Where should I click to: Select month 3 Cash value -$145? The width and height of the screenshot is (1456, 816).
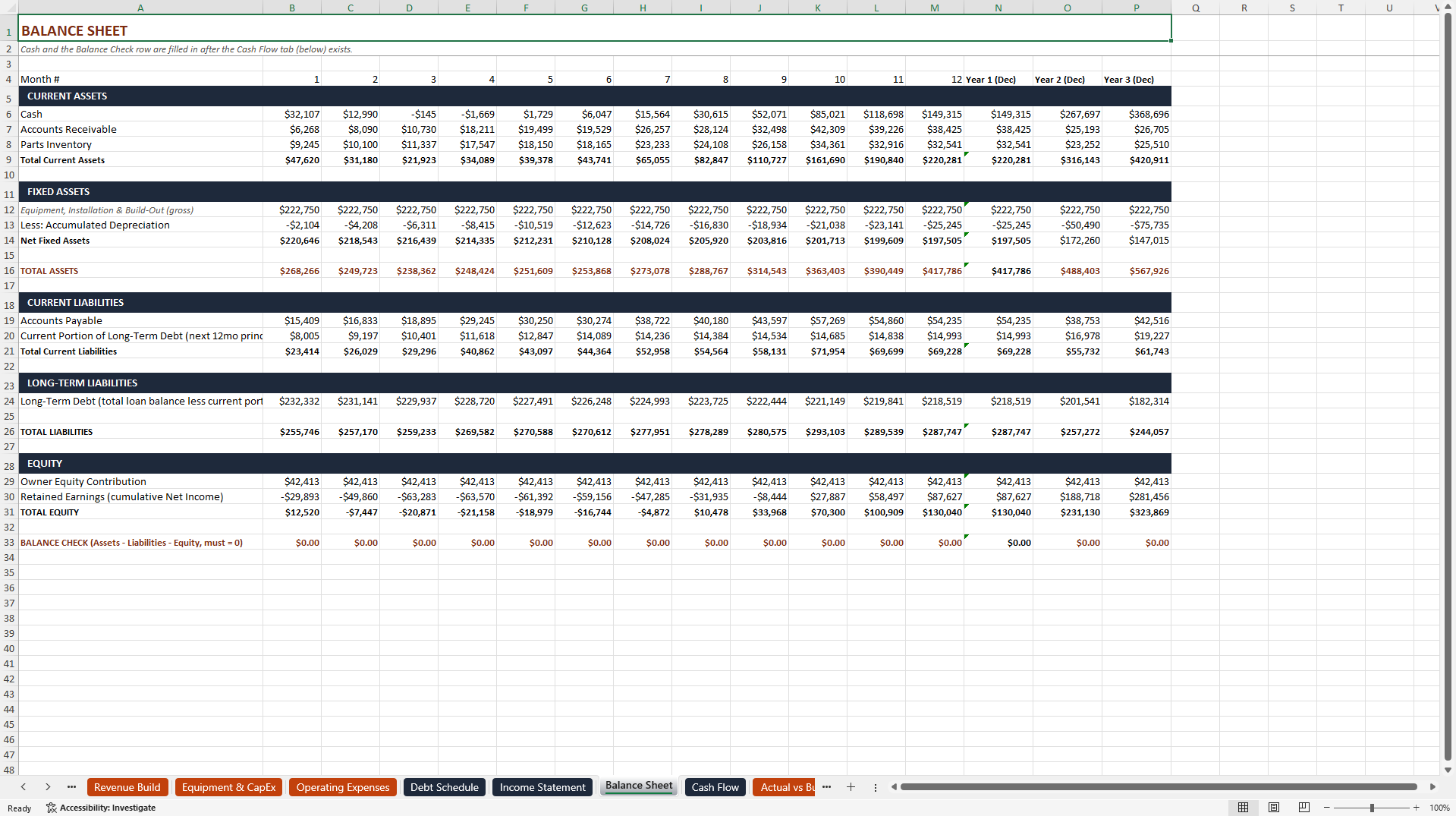(x=410, y=114)
